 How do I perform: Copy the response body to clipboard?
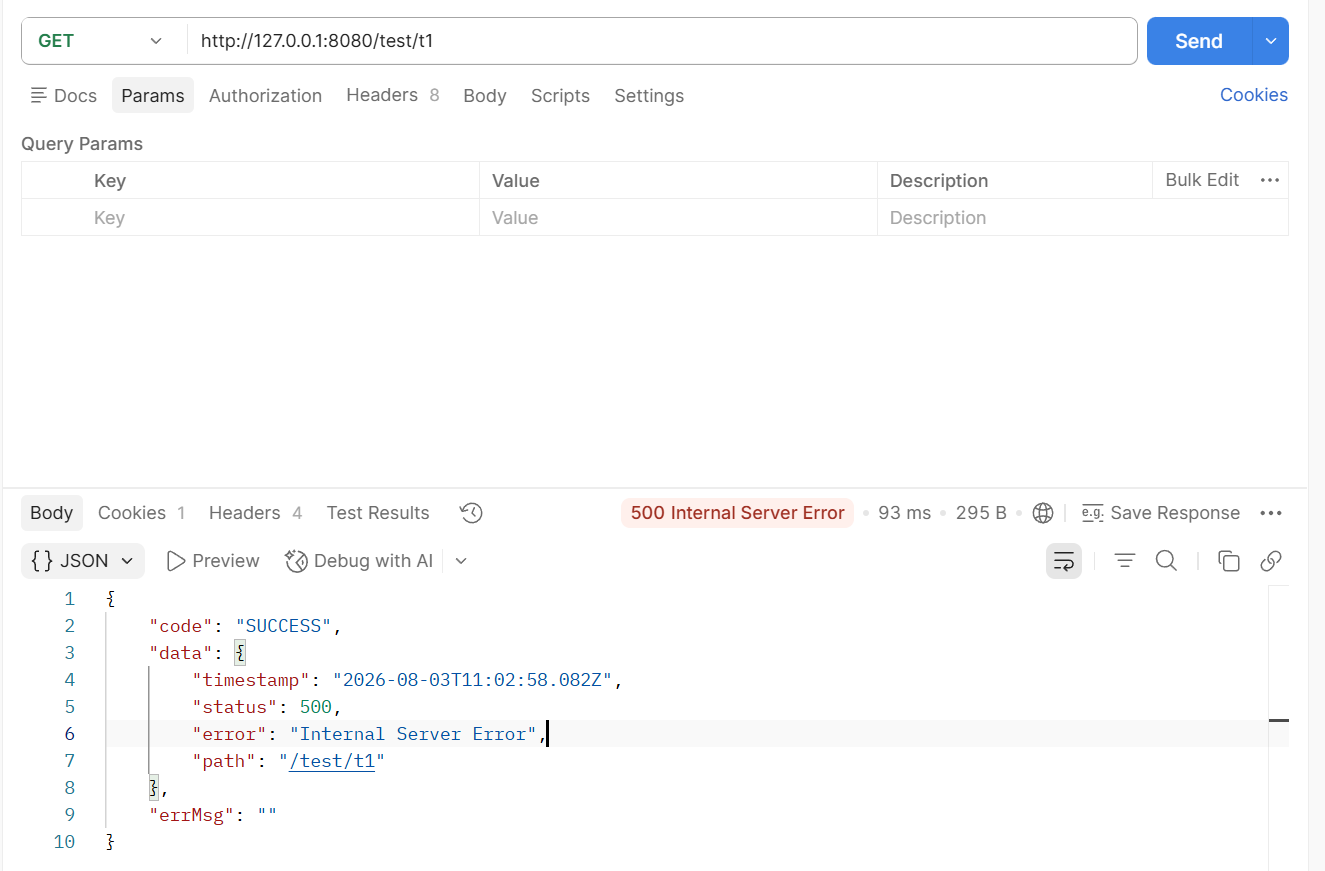[x=1229, y=561]
